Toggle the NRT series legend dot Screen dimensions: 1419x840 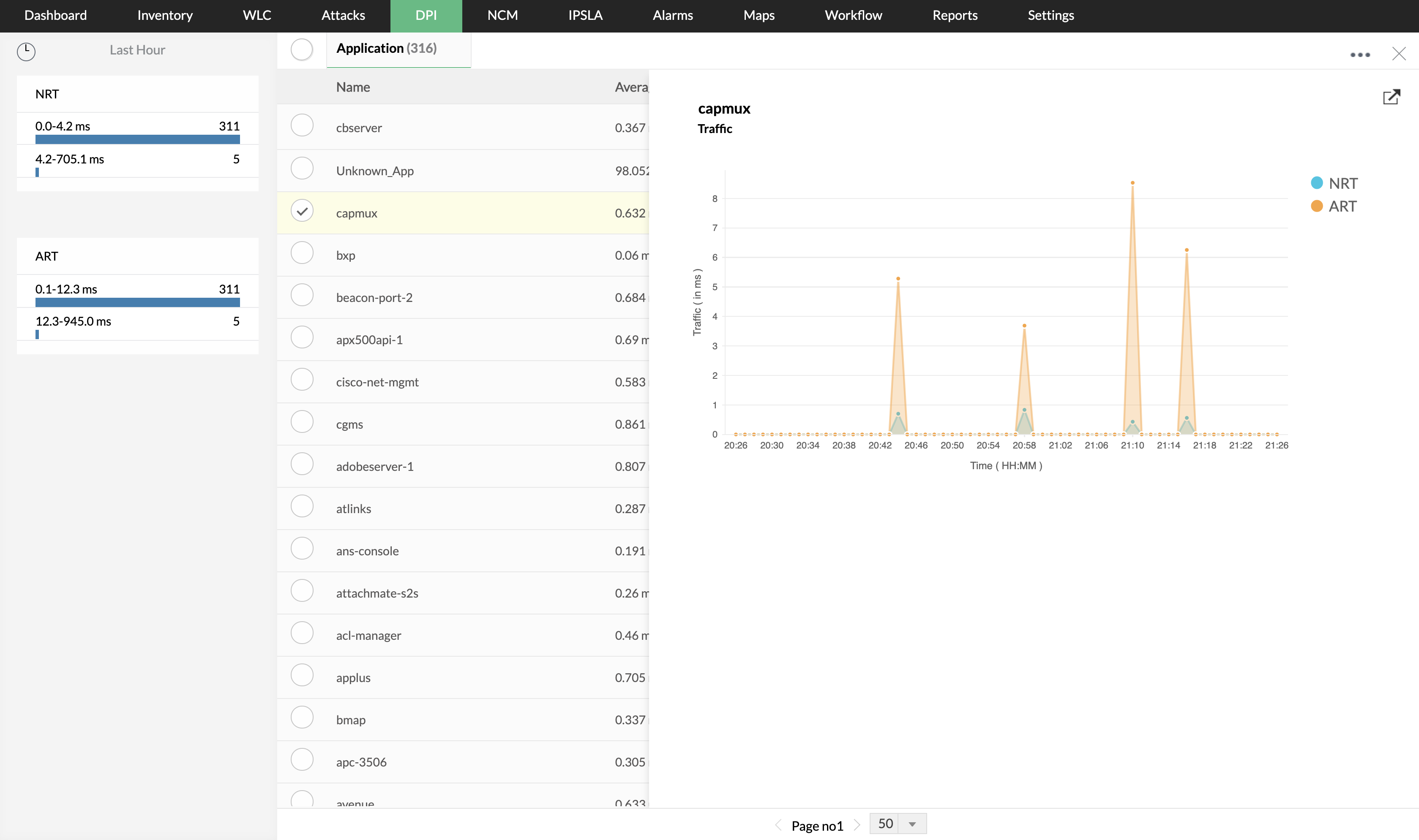pyautogui.click(x=1316, y=183)
